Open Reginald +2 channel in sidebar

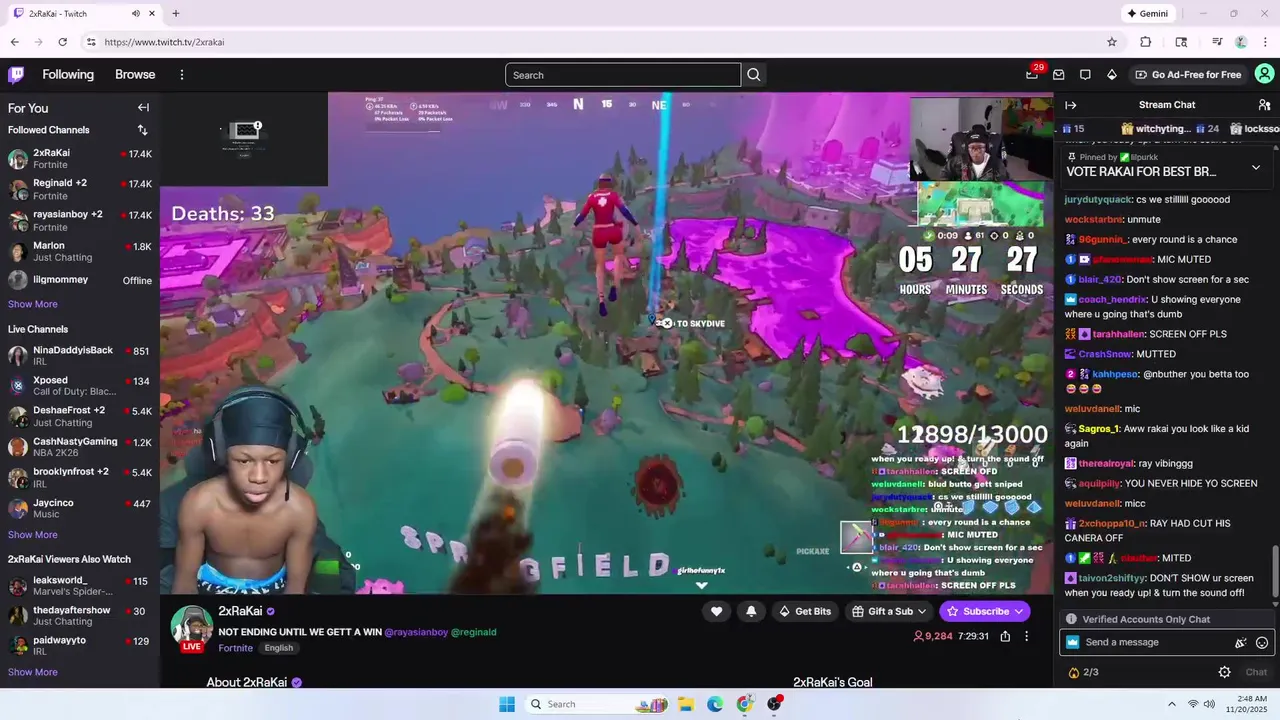80,190
